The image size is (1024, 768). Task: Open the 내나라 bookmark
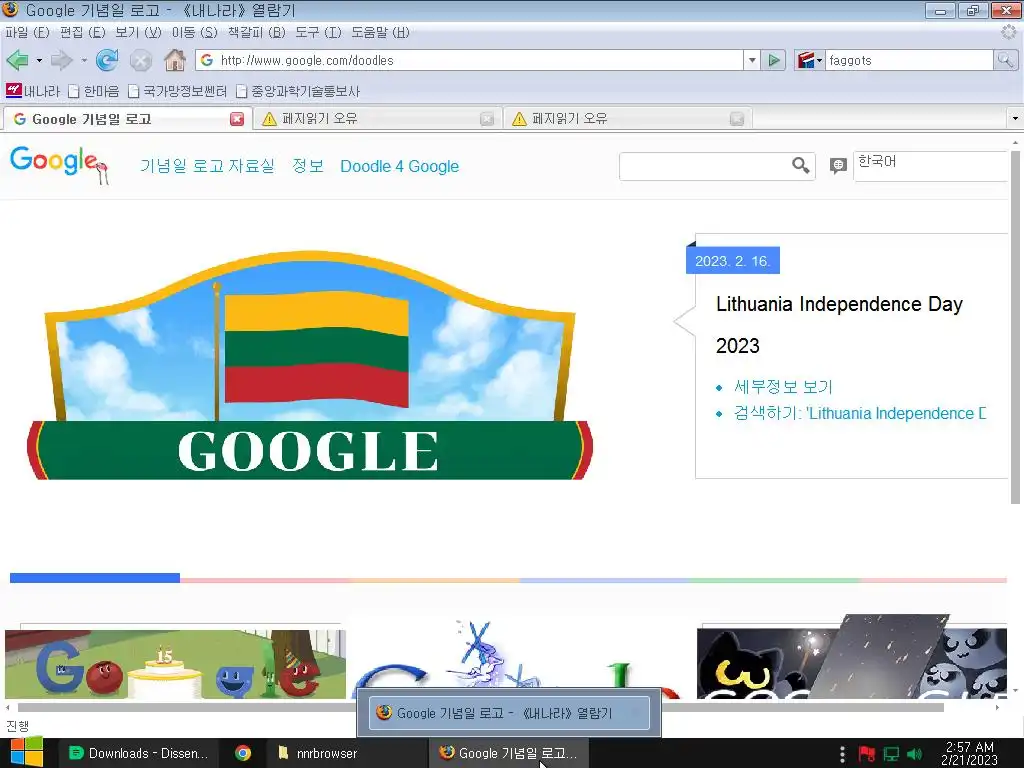point(33,91)
